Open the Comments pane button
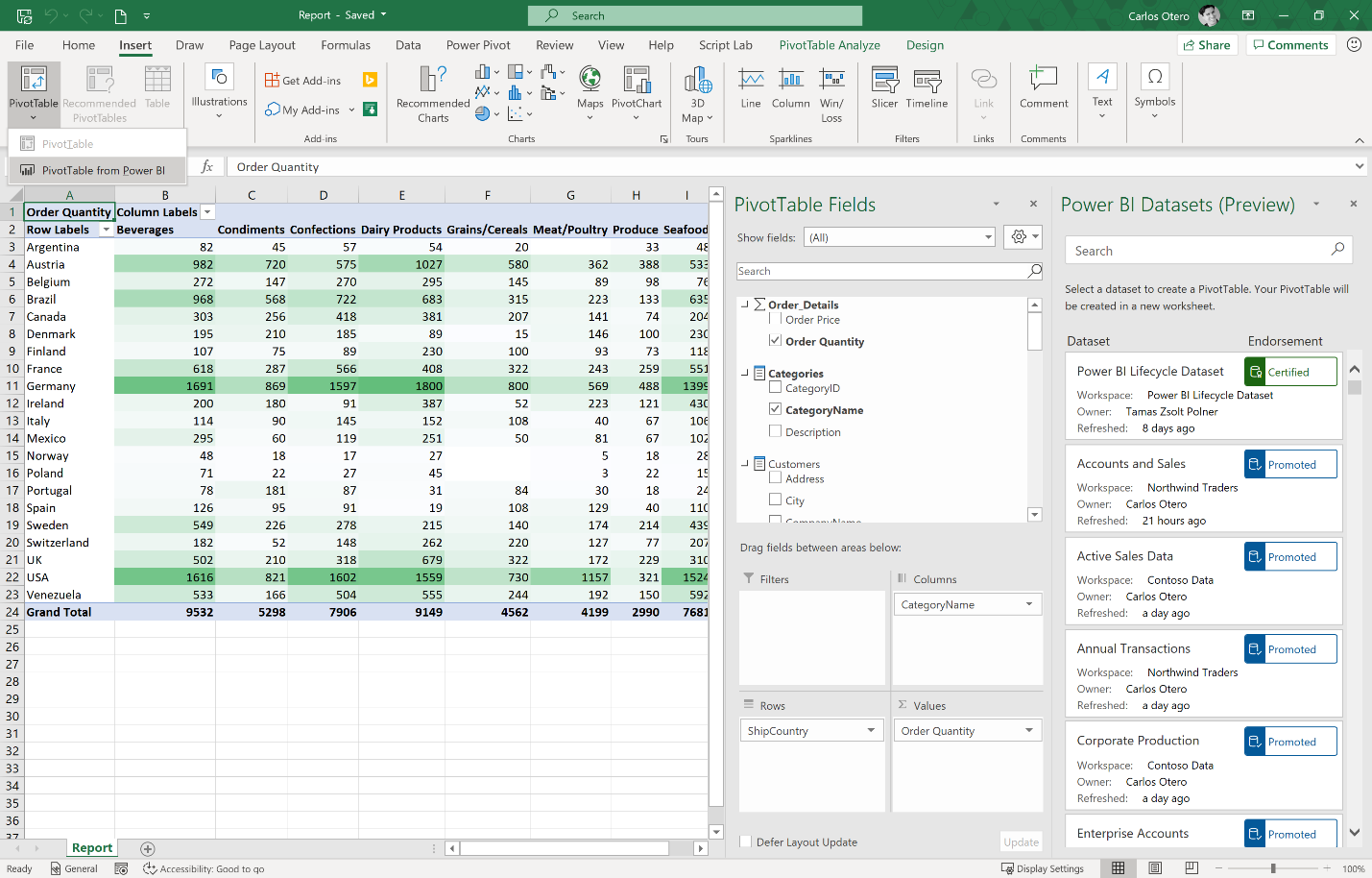1372x878 pixels. 1290,45
